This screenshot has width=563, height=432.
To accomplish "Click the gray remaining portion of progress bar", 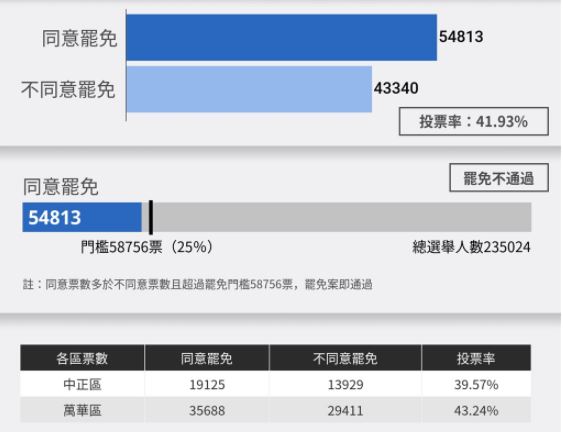I will point(342,217).
